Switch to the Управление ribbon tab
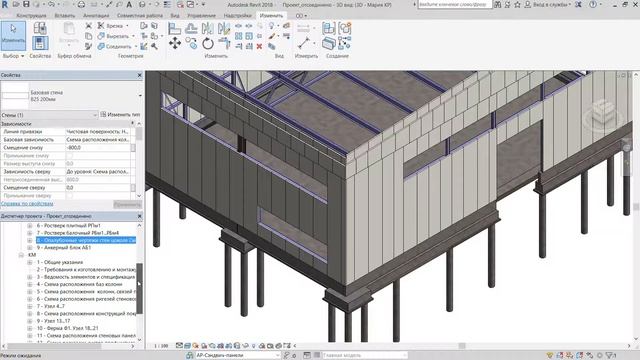The width and height of the screenshot is (640, 360). point(201,16)
